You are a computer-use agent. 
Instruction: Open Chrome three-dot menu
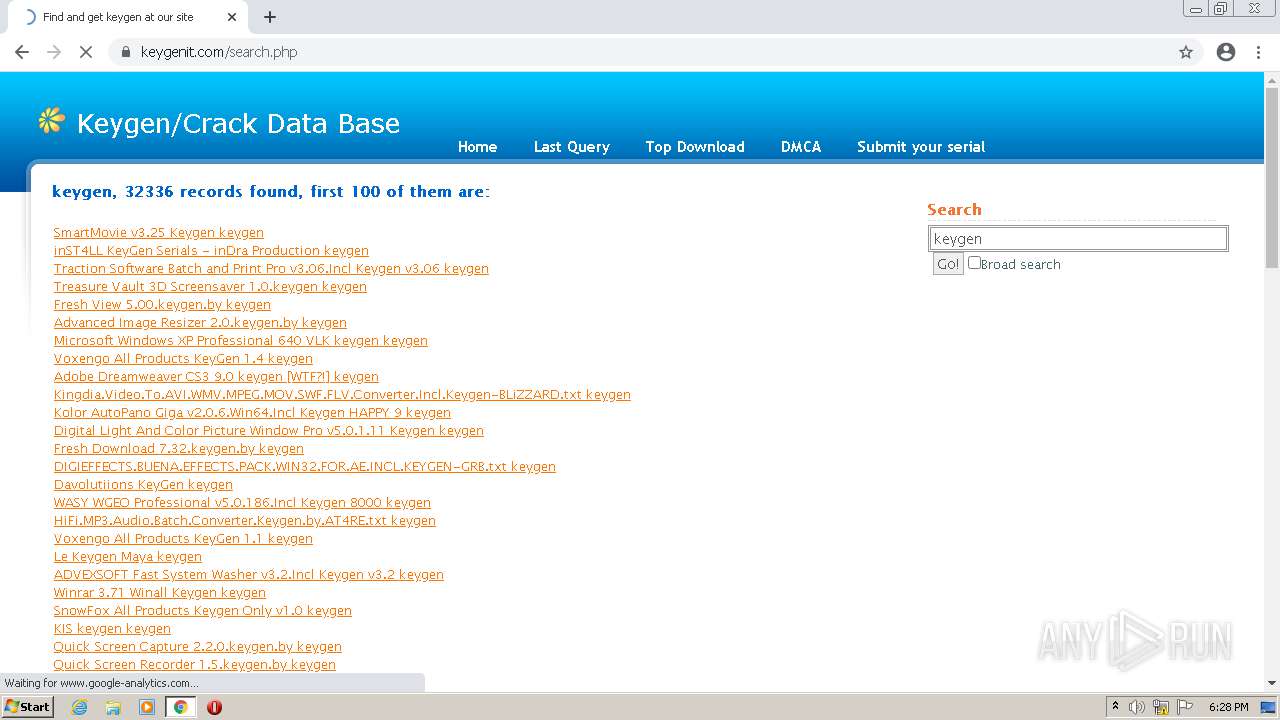click(1259, 52)
